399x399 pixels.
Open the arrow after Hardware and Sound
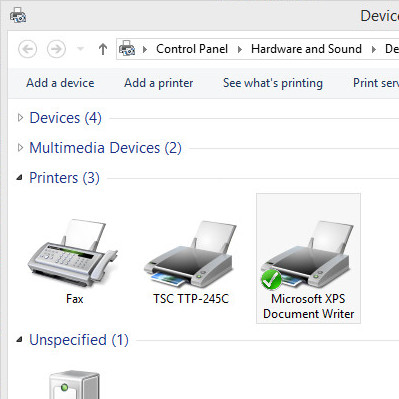374,49
